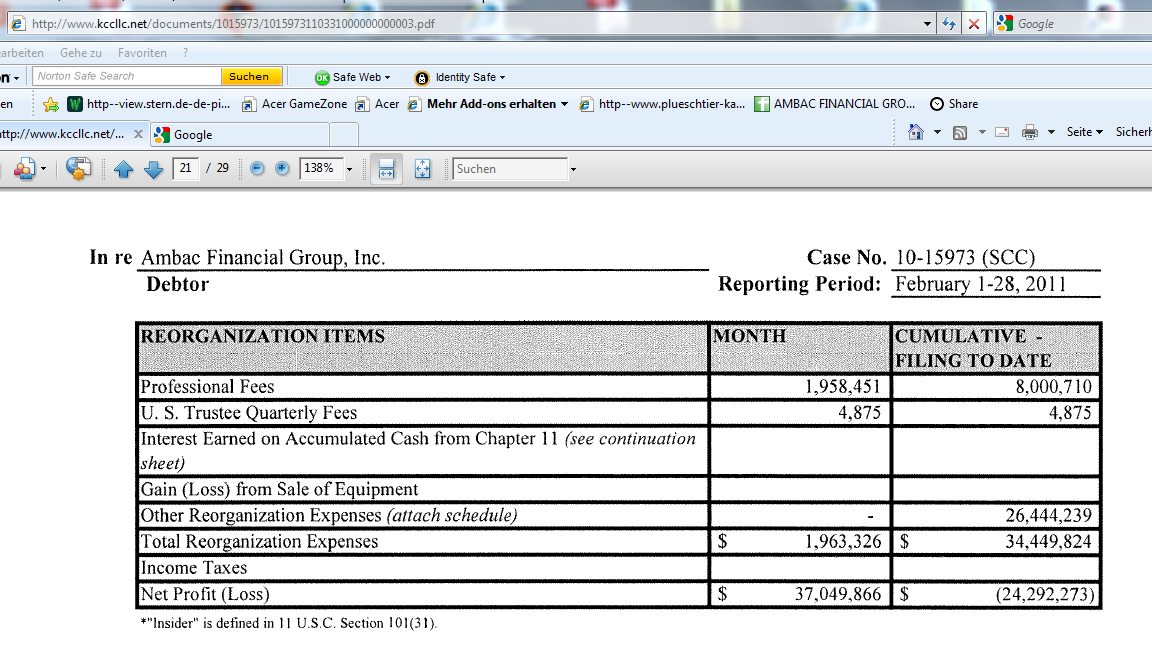1152x647 pixels.
Task: Click the Norton Safe Search input box
Action: click(126, 76)
